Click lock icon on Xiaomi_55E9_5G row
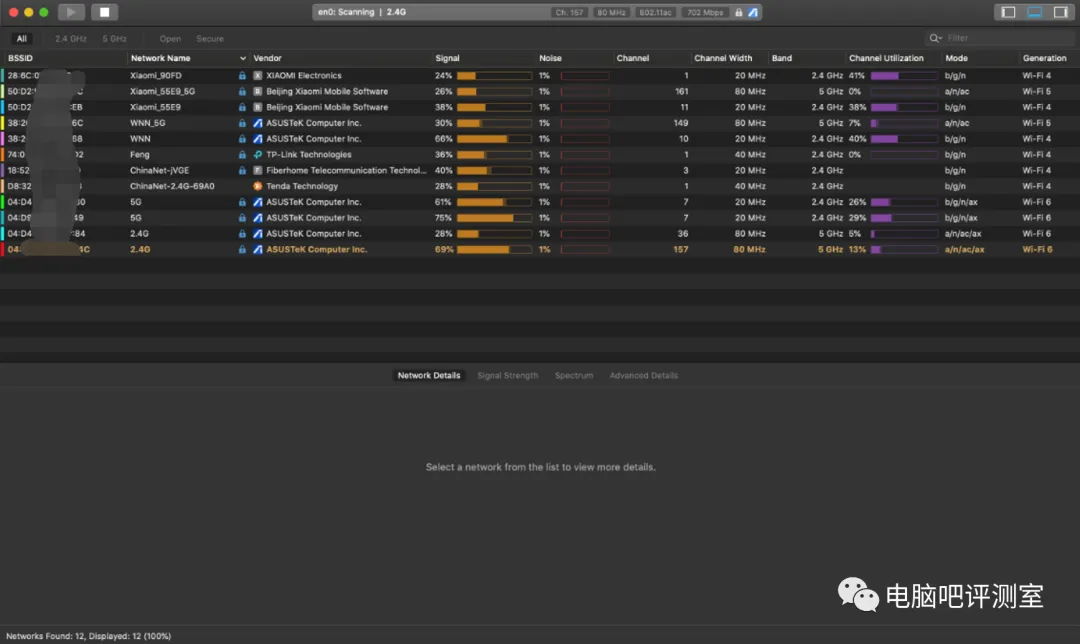Screen dimensions: 1080x644 tap(242, 92)
